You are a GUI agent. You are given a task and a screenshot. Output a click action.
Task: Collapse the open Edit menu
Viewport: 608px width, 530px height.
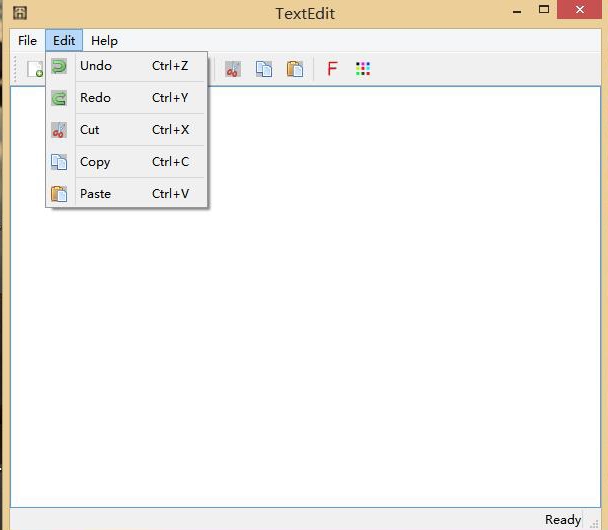pos(64,41)
